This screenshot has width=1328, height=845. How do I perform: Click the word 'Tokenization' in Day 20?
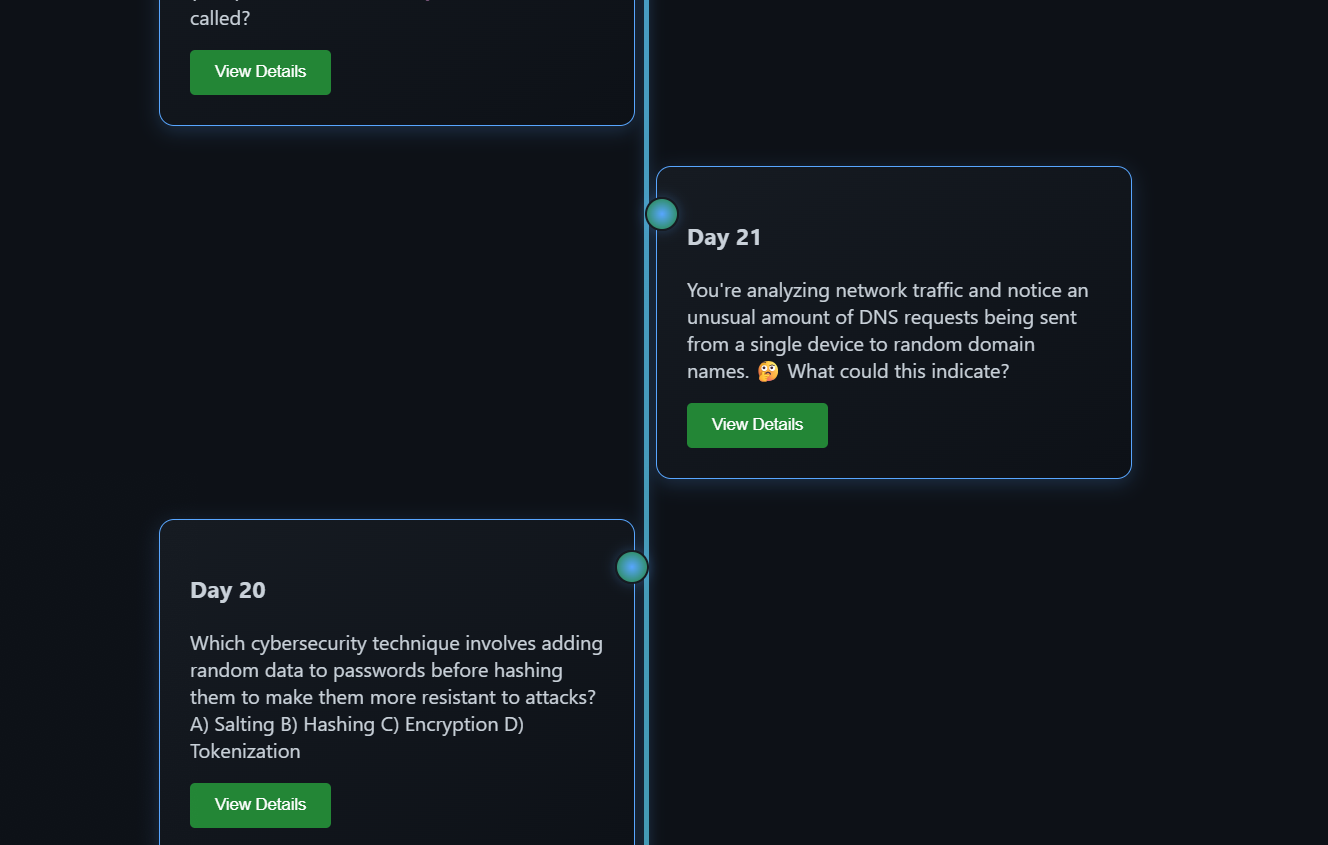(245, 751)
